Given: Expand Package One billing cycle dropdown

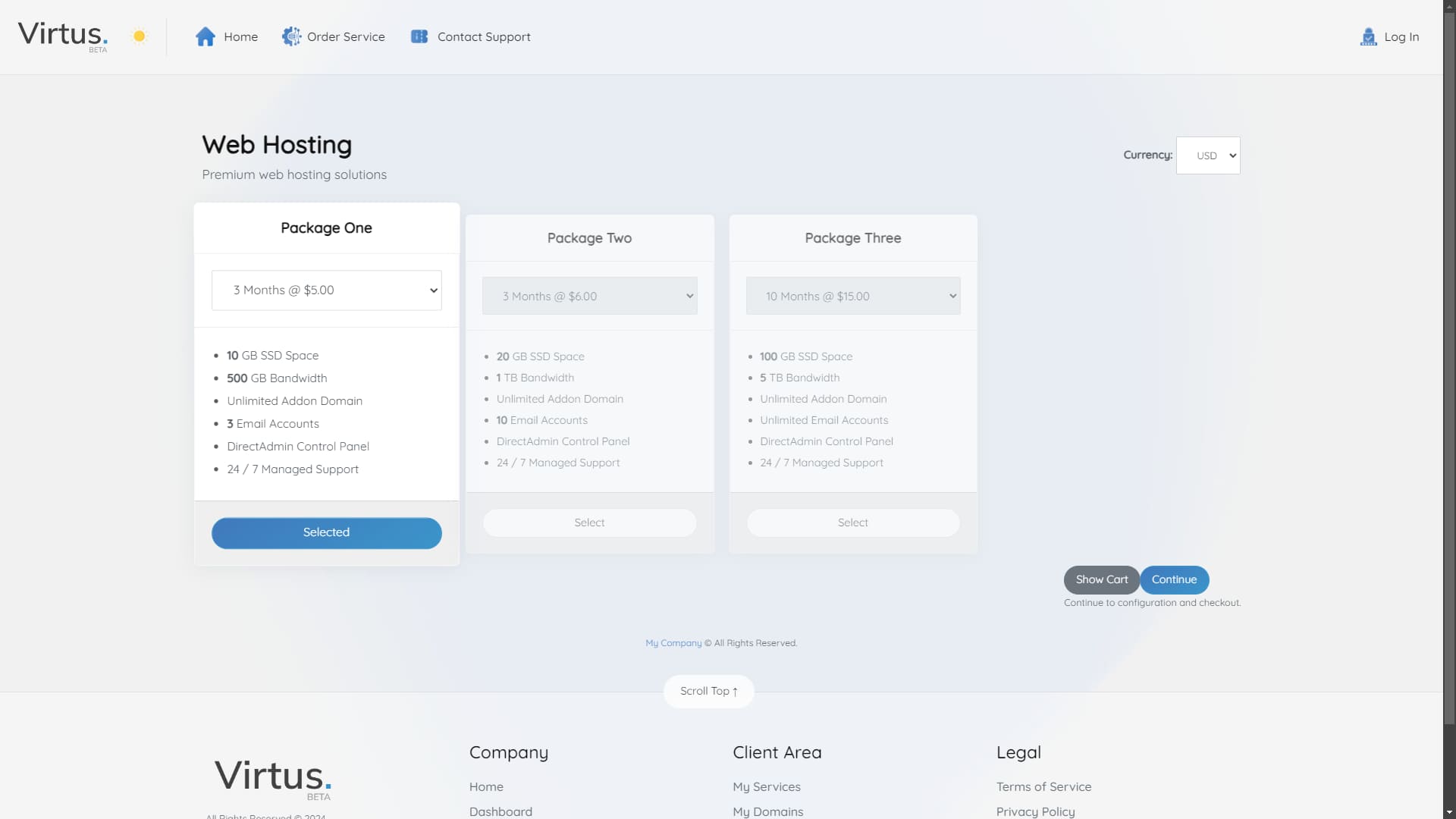Looking at the screenshot, I should click(327, 290).
